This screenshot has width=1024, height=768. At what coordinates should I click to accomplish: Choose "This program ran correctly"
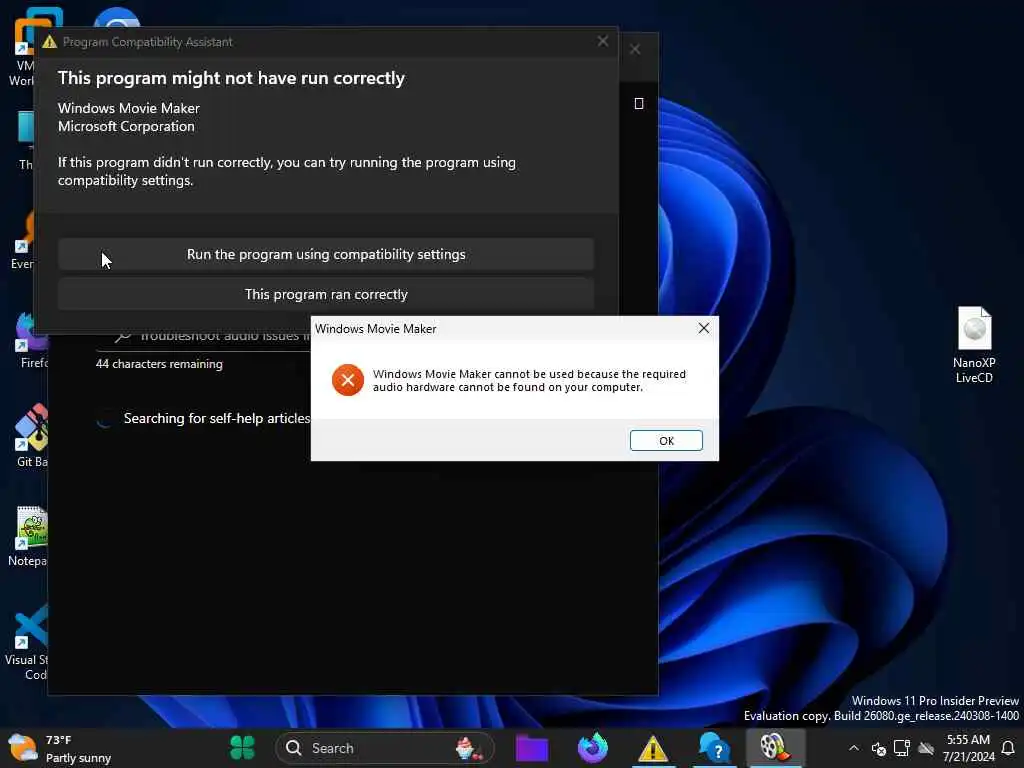(326, 295)
